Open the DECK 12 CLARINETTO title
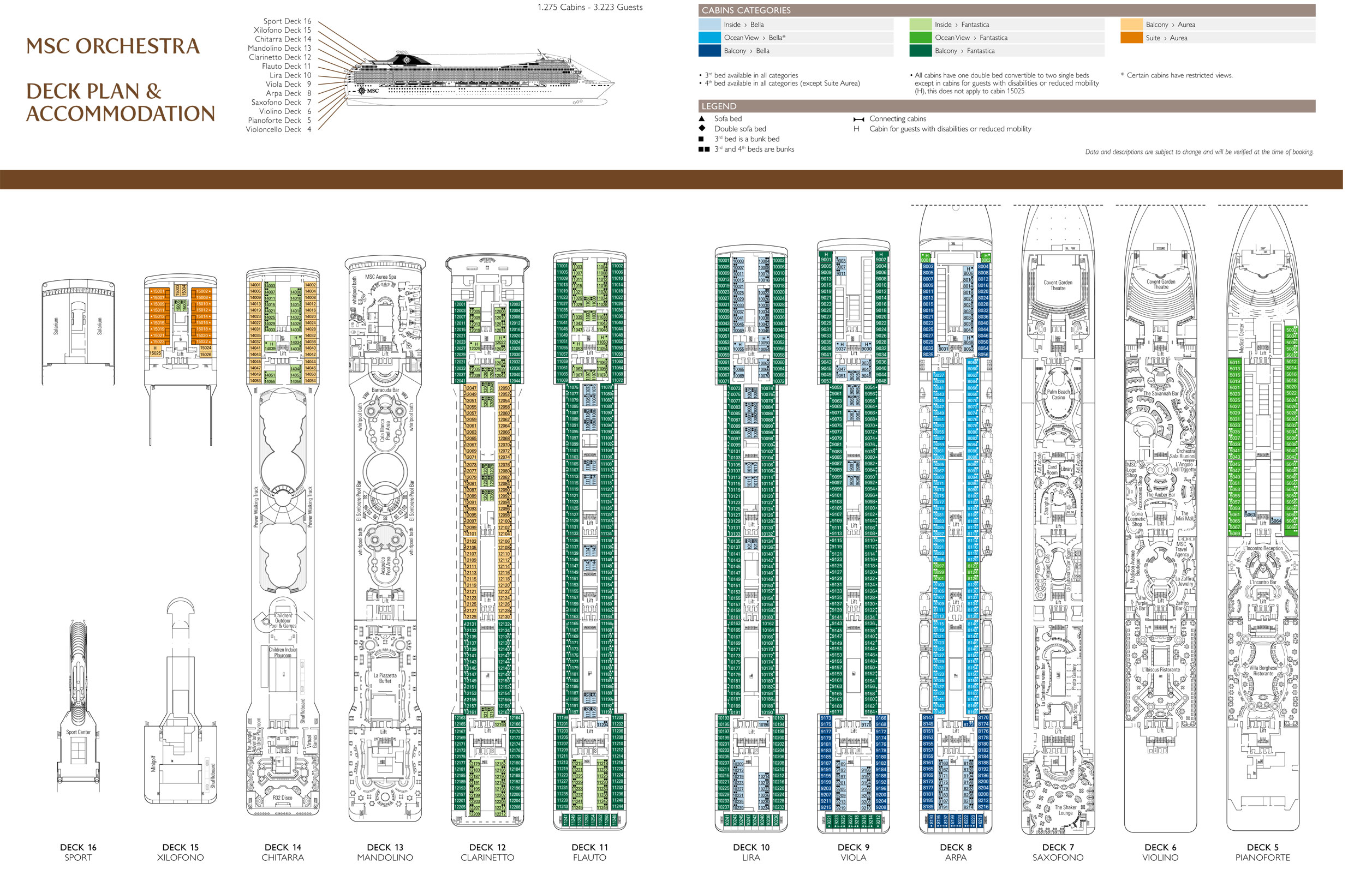Viewport: 1372px width, 887px height. (487, 853)
